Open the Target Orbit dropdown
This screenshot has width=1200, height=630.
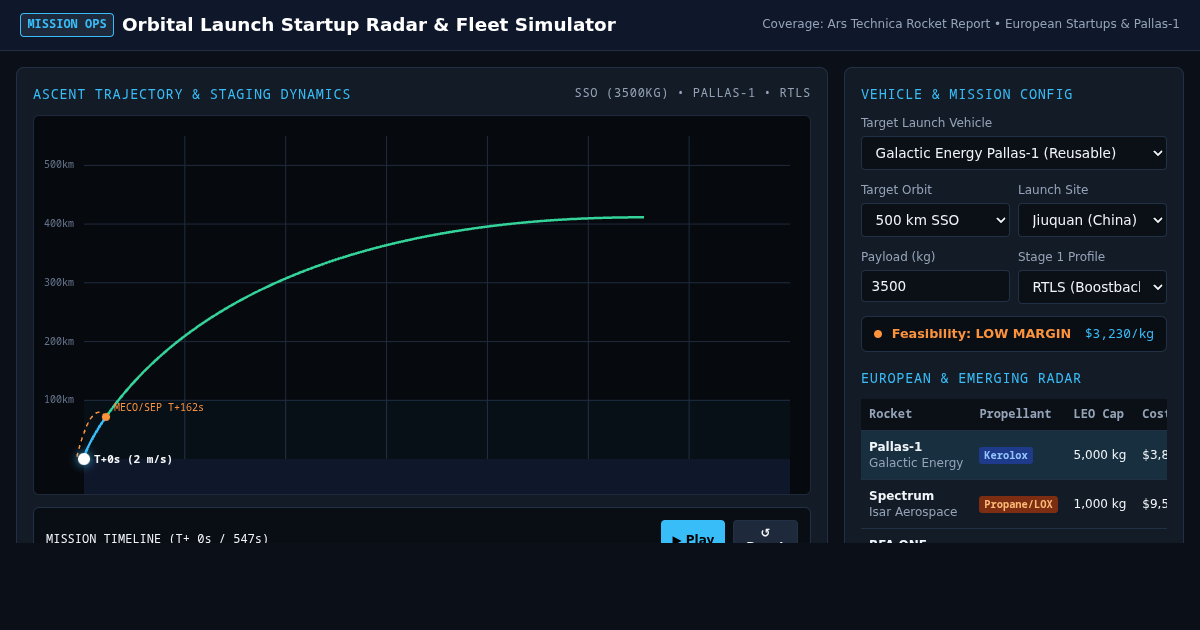[935, 220]
